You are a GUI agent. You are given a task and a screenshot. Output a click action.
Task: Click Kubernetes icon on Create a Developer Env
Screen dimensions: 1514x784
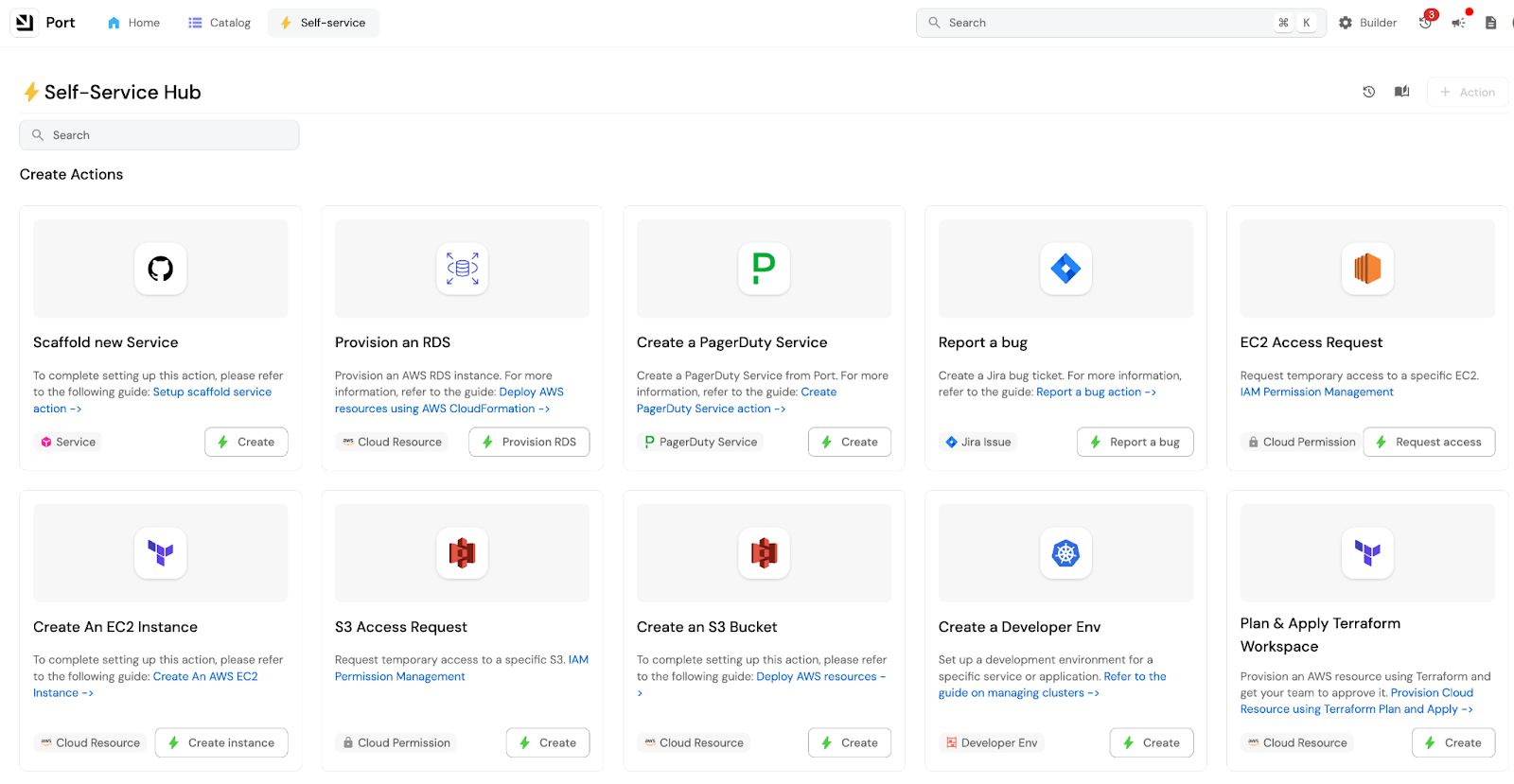[1065, 553]
